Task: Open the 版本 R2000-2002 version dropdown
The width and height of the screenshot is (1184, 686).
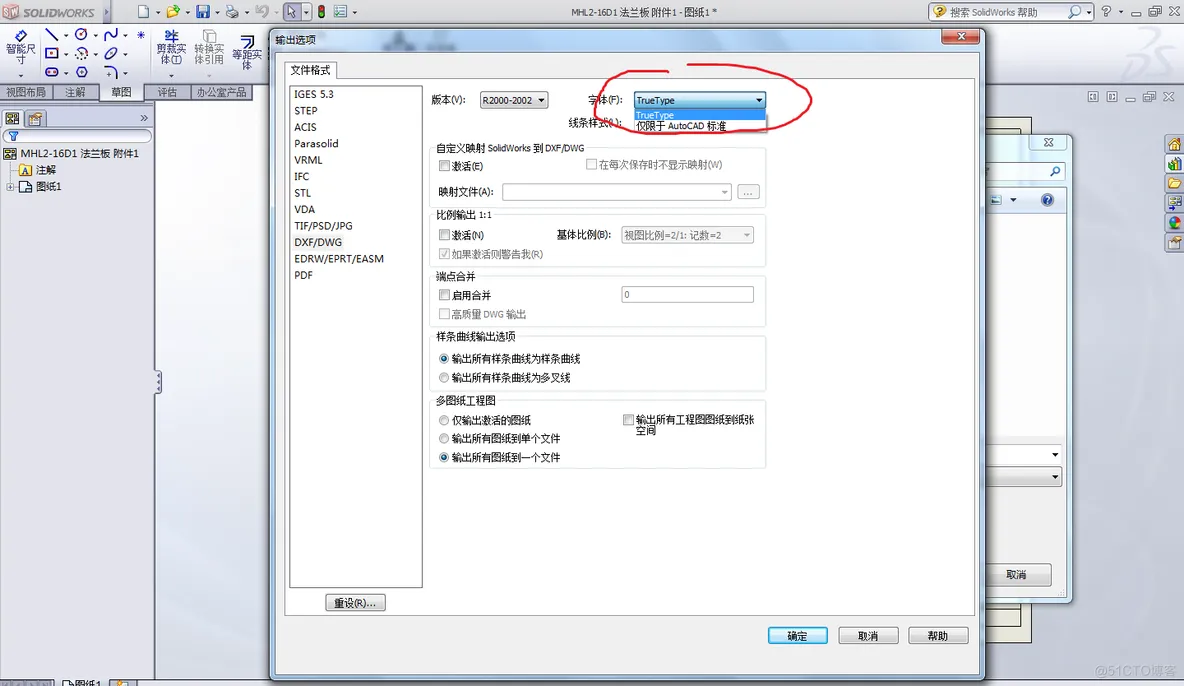Action: pos(513,100)
